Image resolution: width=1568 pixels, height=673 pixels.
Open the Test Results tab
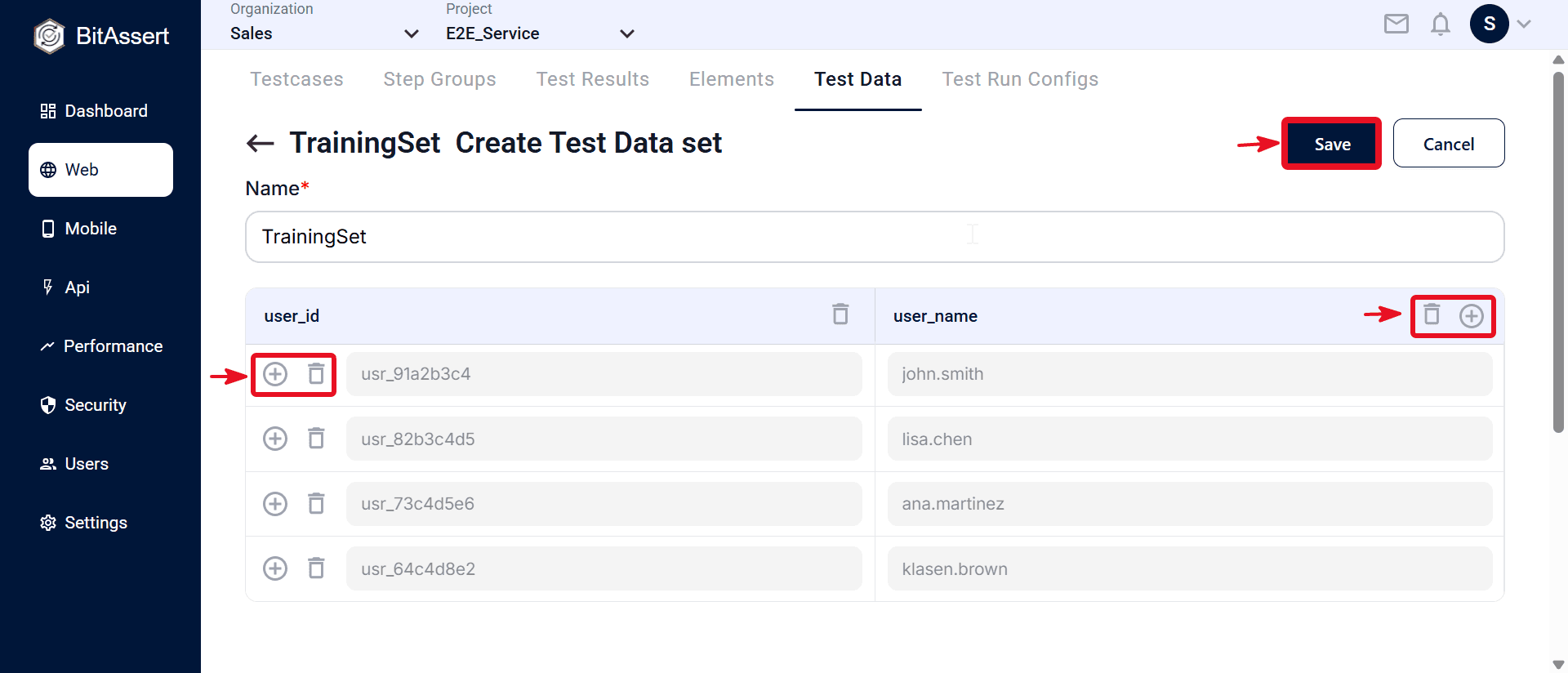click(x=593, y=79)
